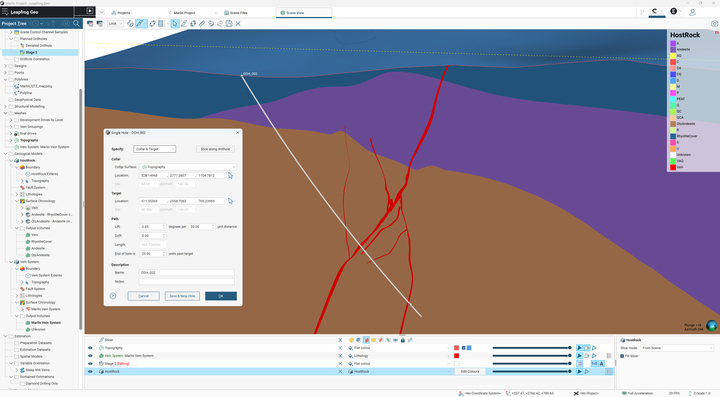Pick collar location with the cursor icon

pyautogui.click(x=231, y=175)
